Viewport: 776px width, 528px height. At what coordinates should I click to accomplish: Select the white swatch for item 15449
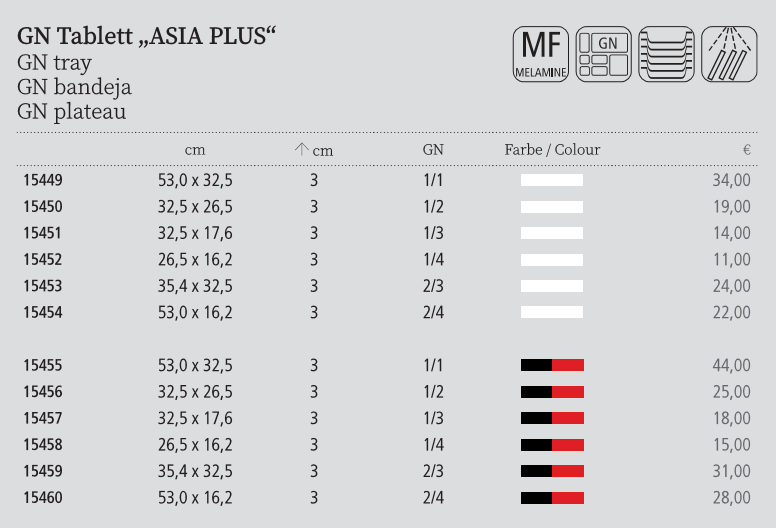coord(552,181)
